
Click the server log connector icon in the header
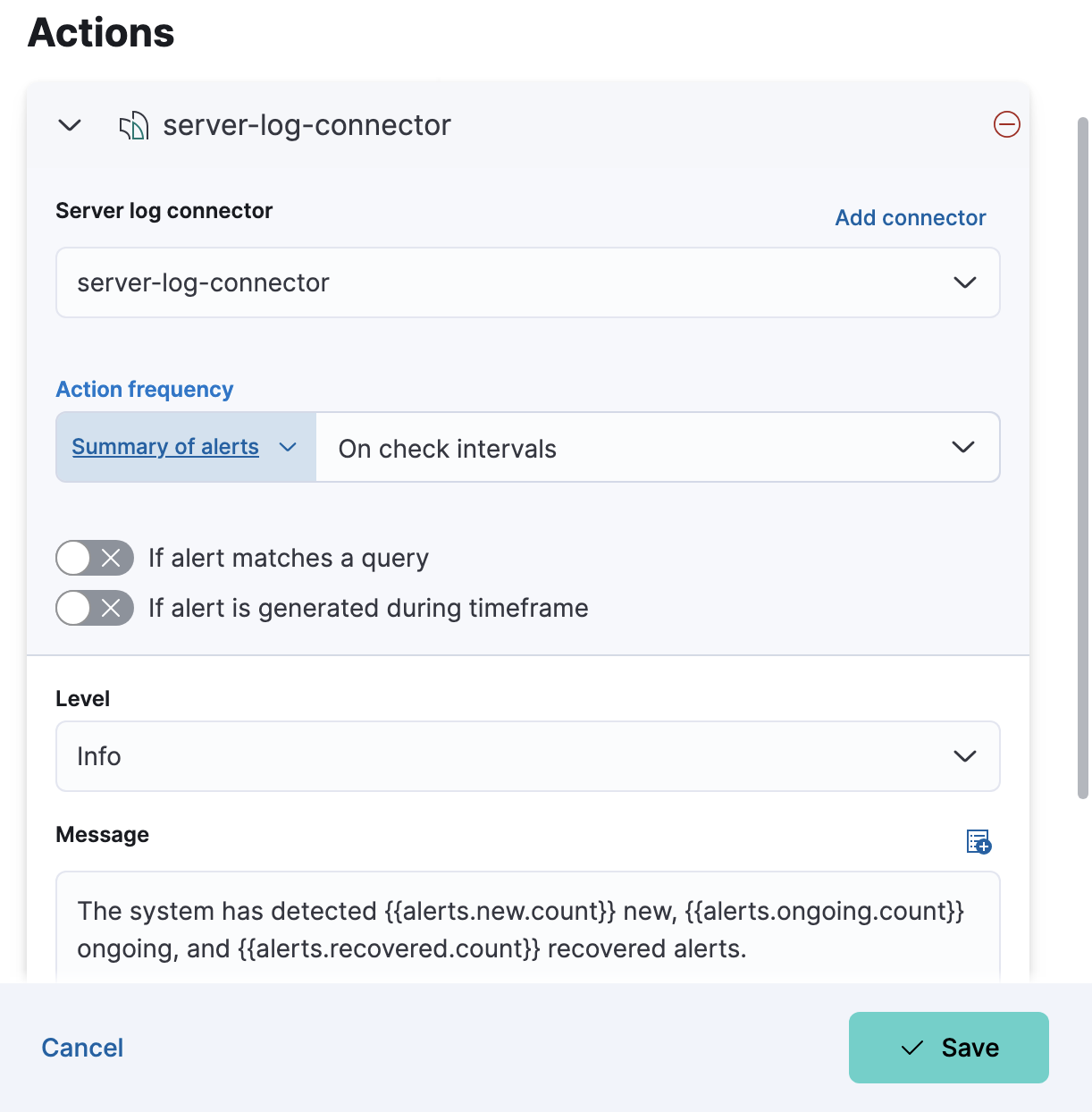tap(134, 125)
